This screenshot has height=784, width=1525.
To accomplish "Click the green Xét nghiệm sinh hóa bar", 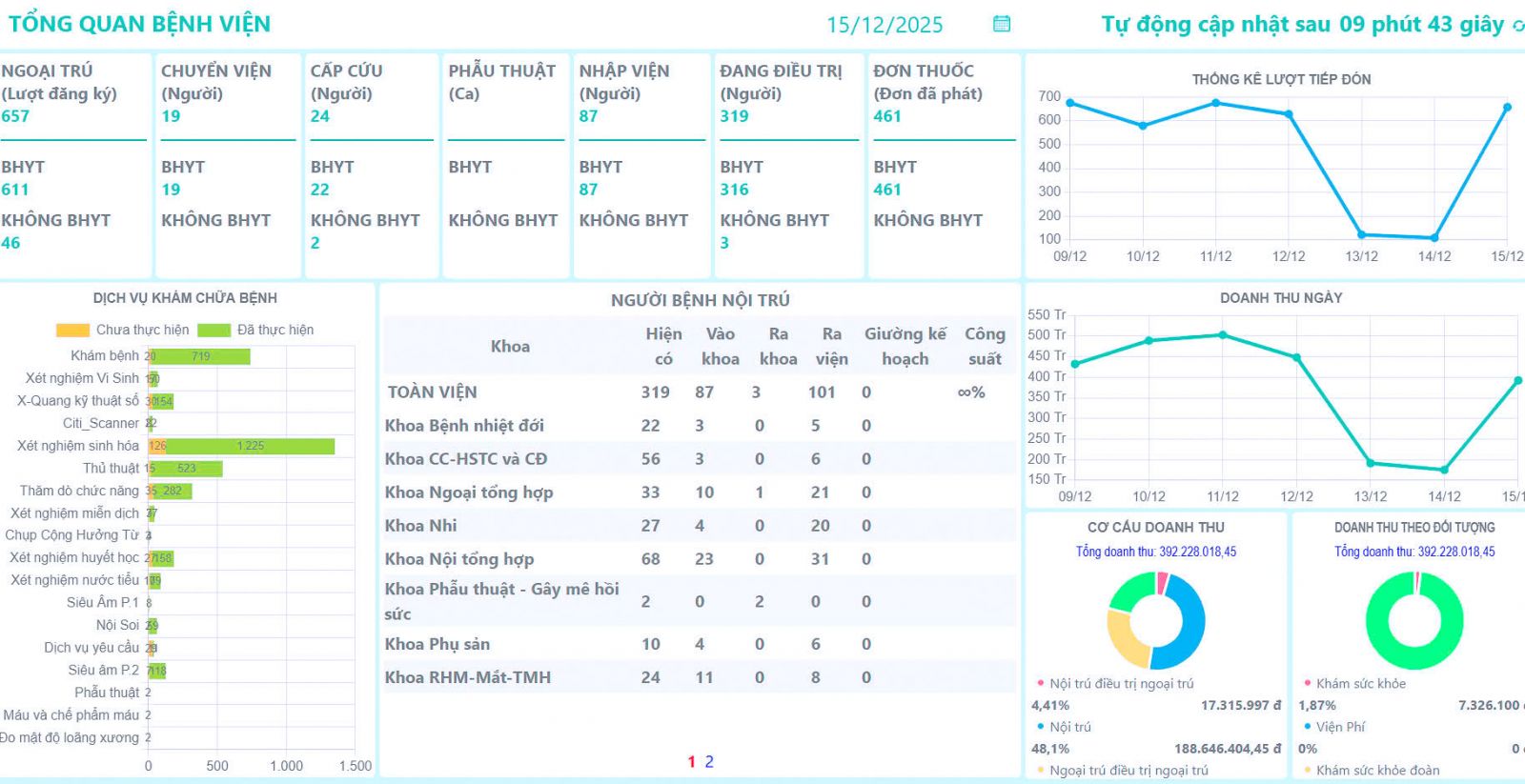I will (x=251, y=446).
